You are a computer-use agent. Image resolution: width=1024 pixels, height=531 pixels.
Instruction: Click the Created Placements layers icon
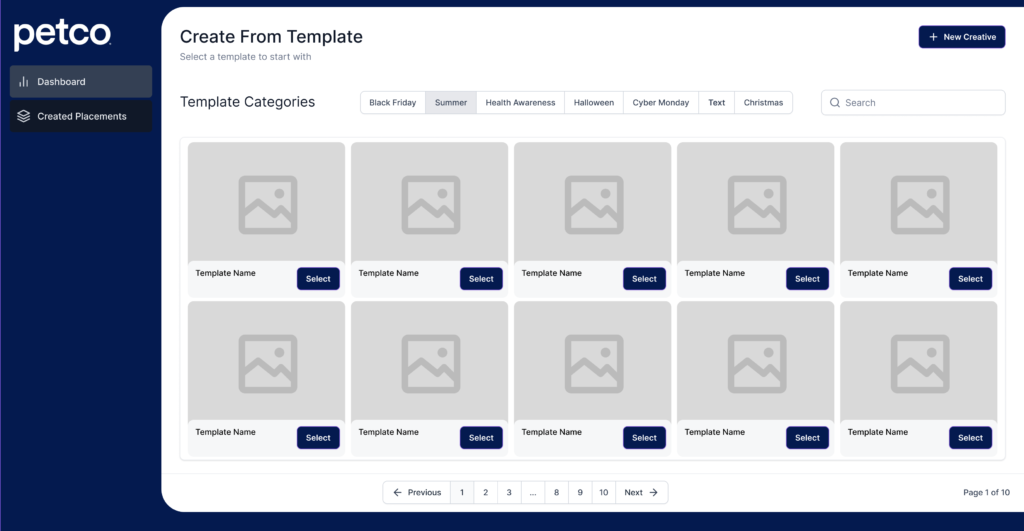tap(24, 116)
